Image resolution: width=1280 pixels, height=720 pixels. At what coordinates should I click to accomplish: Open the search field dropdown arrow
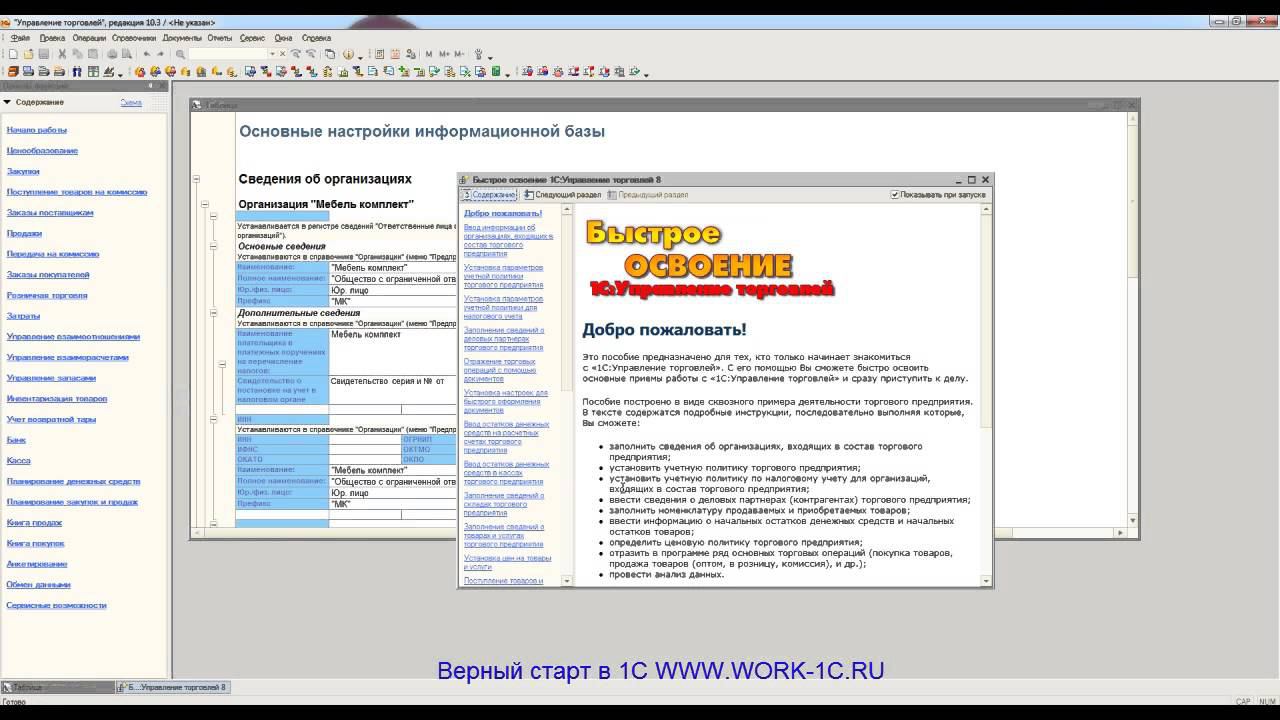[272, 54]
